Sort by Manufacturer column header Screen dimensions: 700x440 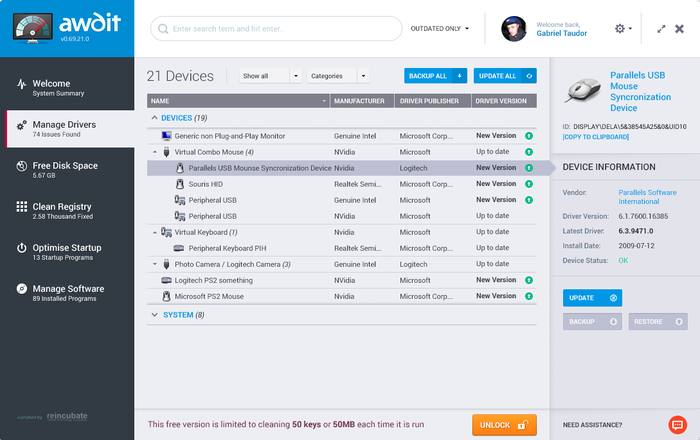pos(362,101)
